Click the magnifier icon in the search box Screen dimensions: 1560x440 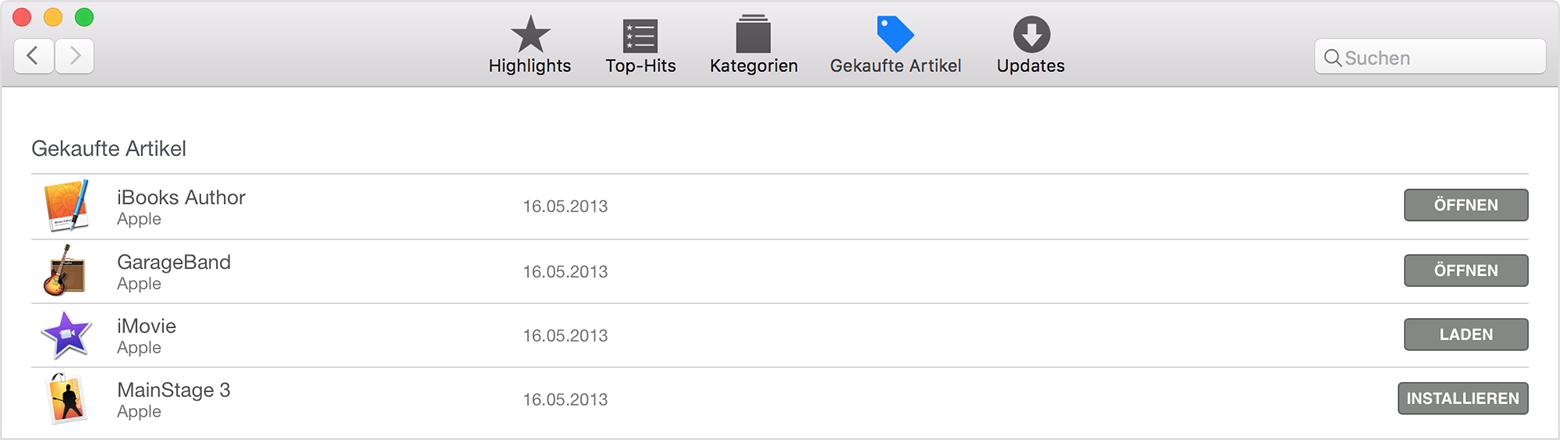(x=1332, y=58)
